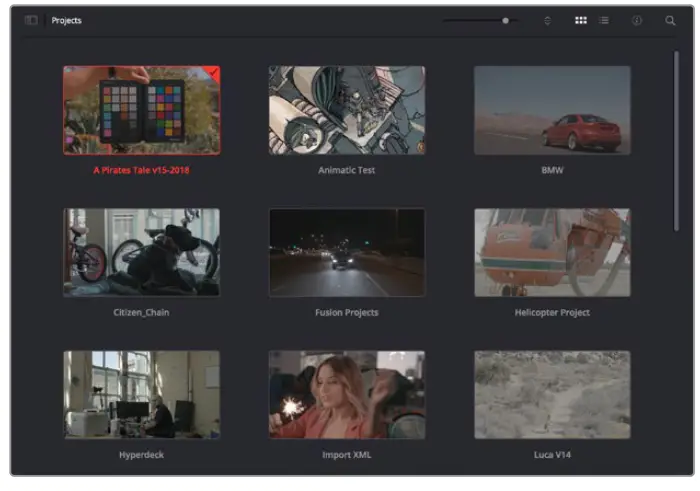The image size is (700, 491).
Task: Select the Import XML project thumbnail
Action: 347,395
